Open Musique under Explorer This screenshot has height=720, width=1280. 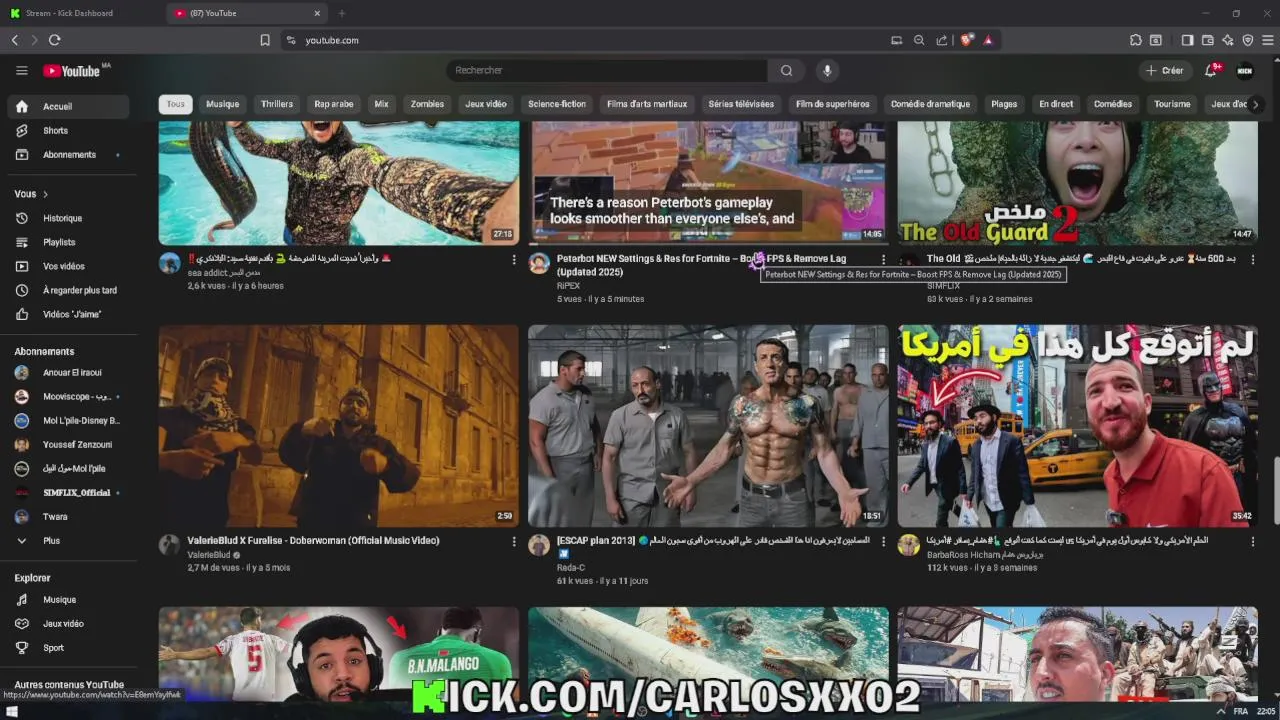pos(68,599)
